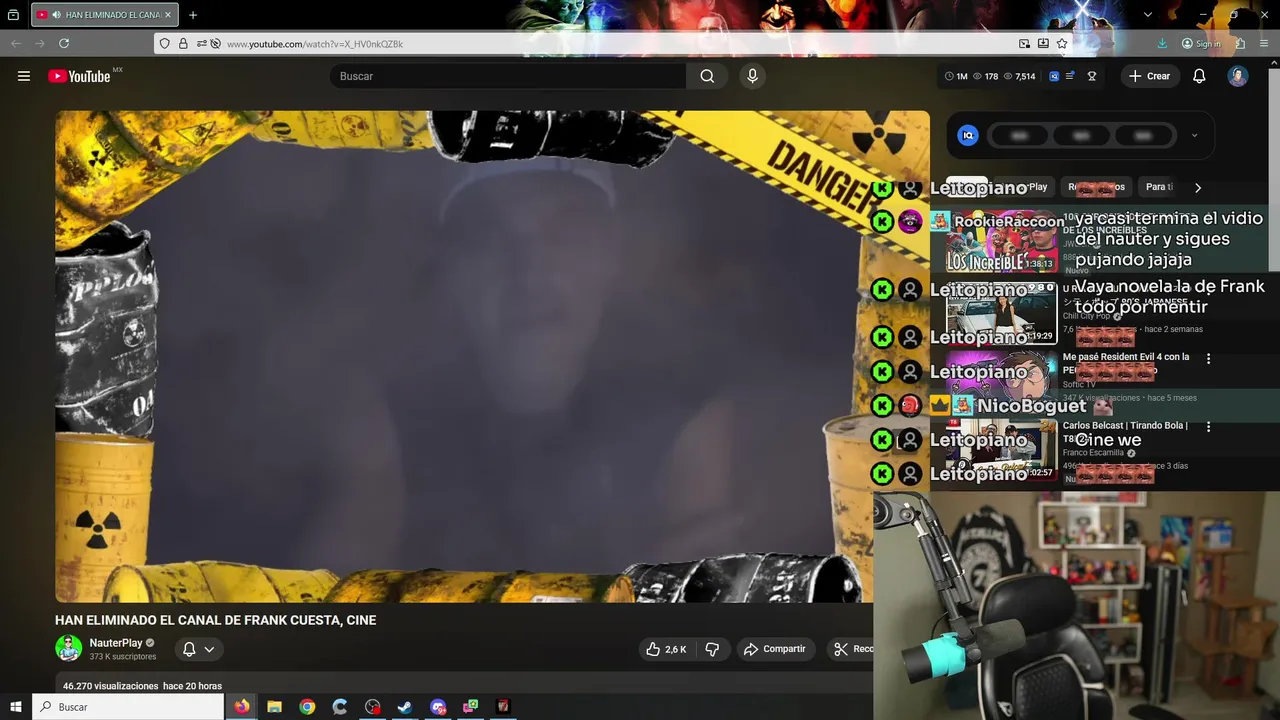This screenshot has width=1280, height=720.
Task: Open YouTube notifications bell in header
Action: coord(1199,76)
